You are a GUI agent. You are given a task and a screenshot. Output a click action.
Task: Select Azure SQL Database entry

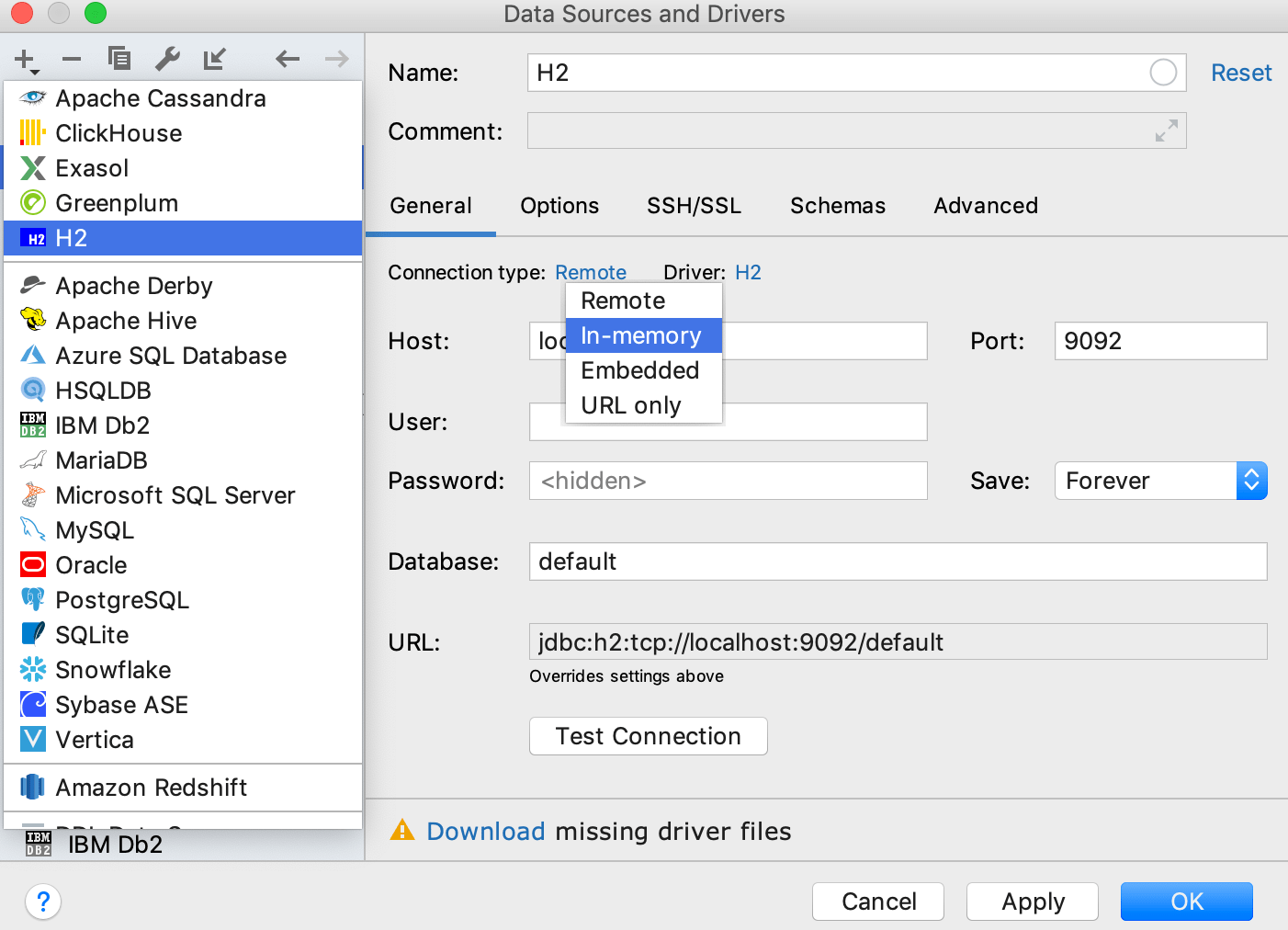tap(183, 356)
